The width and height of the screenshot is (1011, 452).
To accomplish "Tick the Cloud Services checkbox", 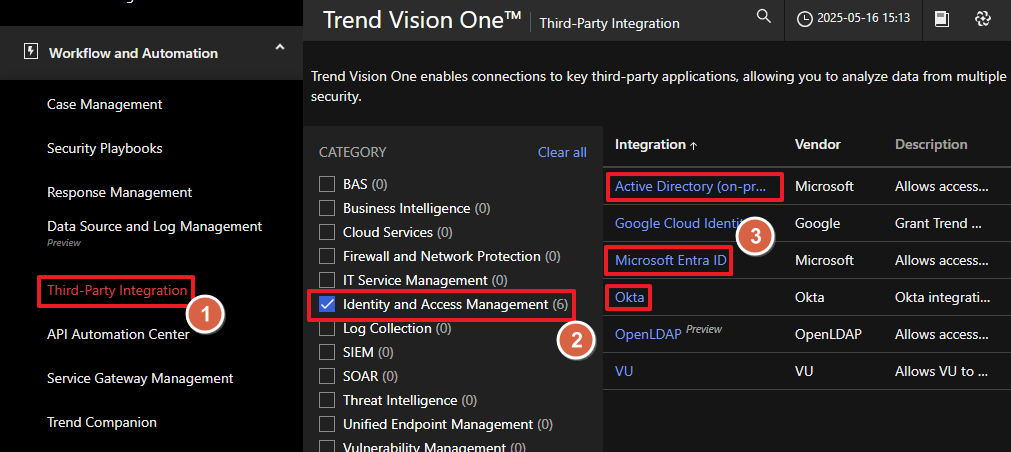I will coord(326,232).
